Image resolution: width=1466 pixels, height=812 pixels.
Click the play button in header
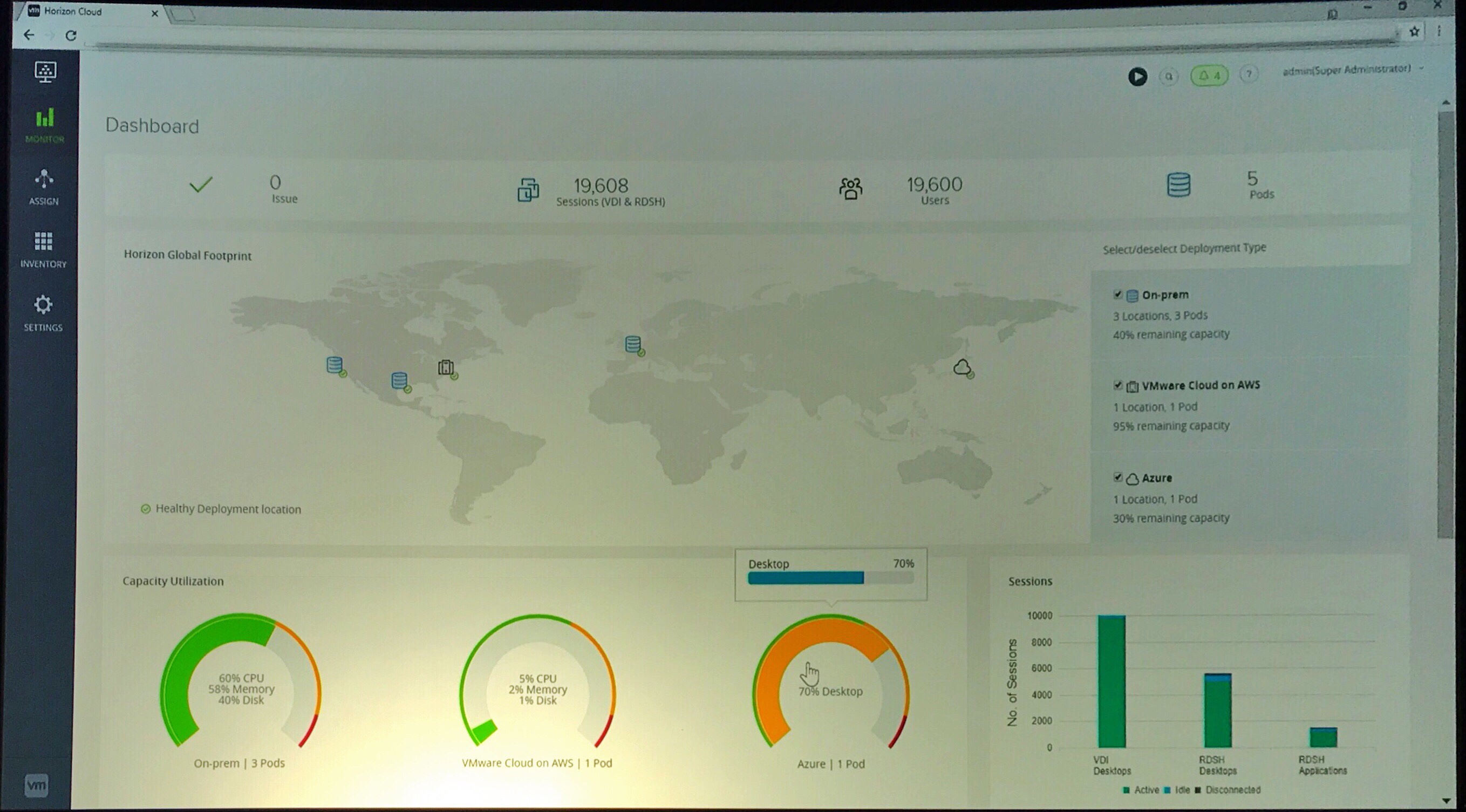tap(1137, 76)
